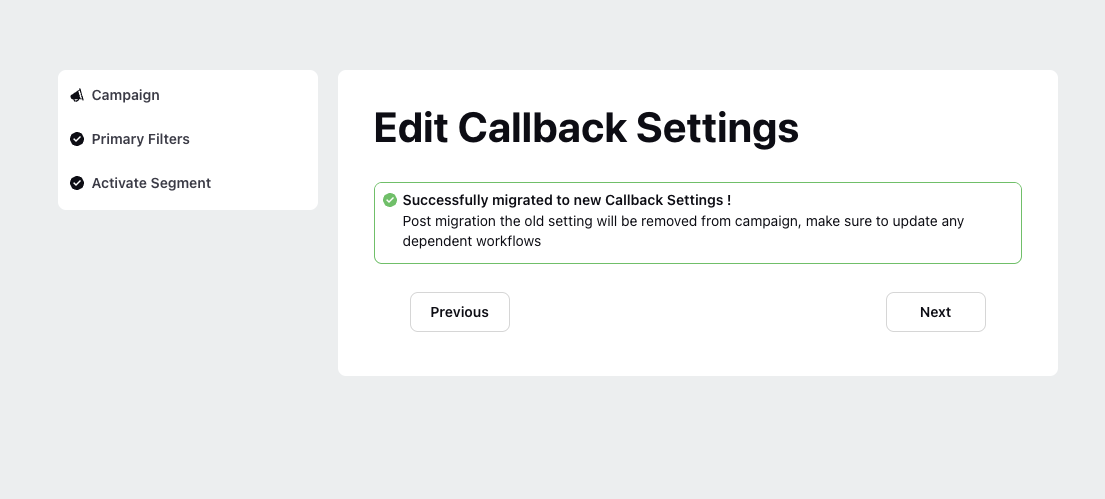Screen dimensions: 1105x499
Task: Click the Activate Segment checkmark icon
Action: click(77, 183)
